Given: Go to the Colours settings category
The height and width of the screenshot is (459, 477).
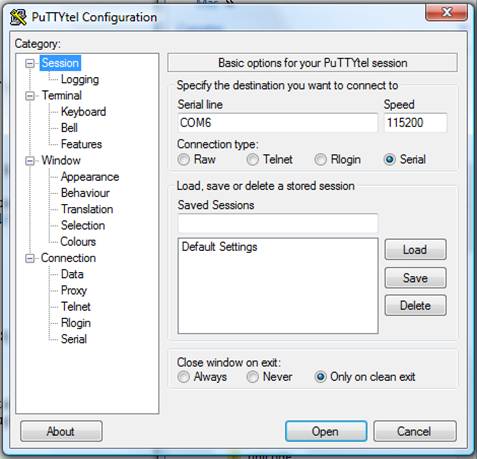Looking at the screenshot, I should [78, 242].
